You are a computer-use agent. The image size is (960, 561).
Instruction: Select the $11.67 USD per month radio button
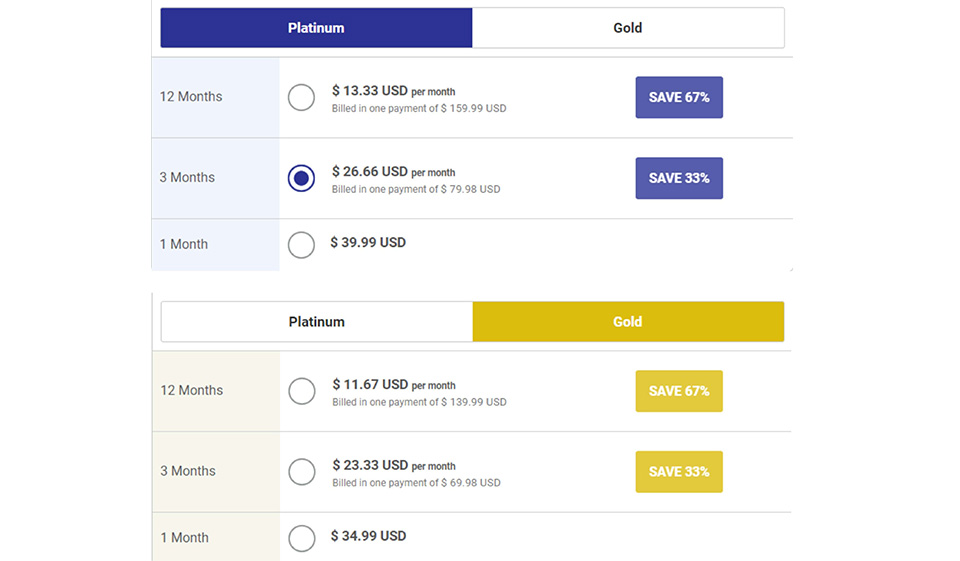tap(301, 391)
